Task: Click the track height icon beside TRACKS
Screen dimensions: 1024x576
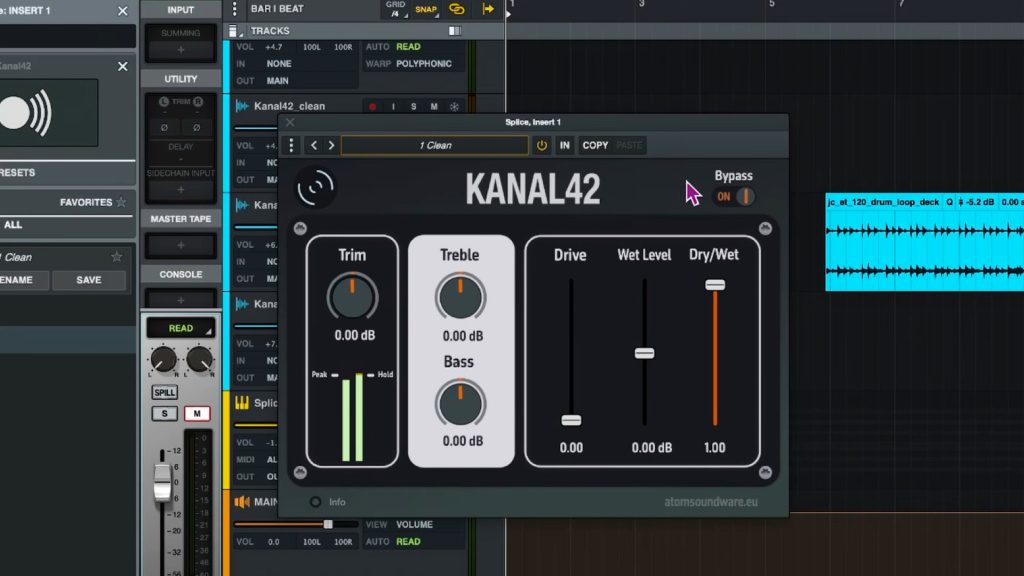Action: tap(234, 31)
